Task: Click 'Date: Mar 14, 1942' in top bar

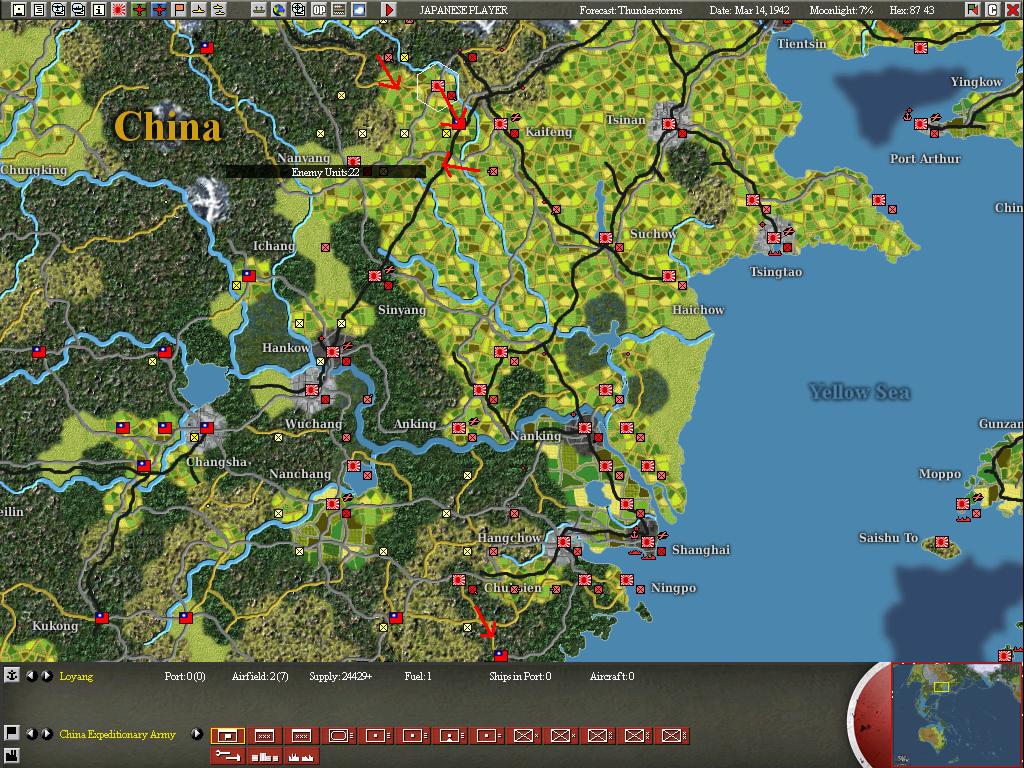Action: point(750,10)
